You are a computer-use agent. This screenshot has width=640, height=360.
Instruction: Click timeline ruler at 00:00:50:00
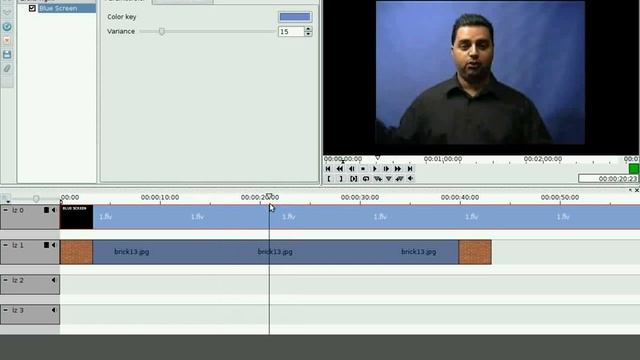pos(560,198)
